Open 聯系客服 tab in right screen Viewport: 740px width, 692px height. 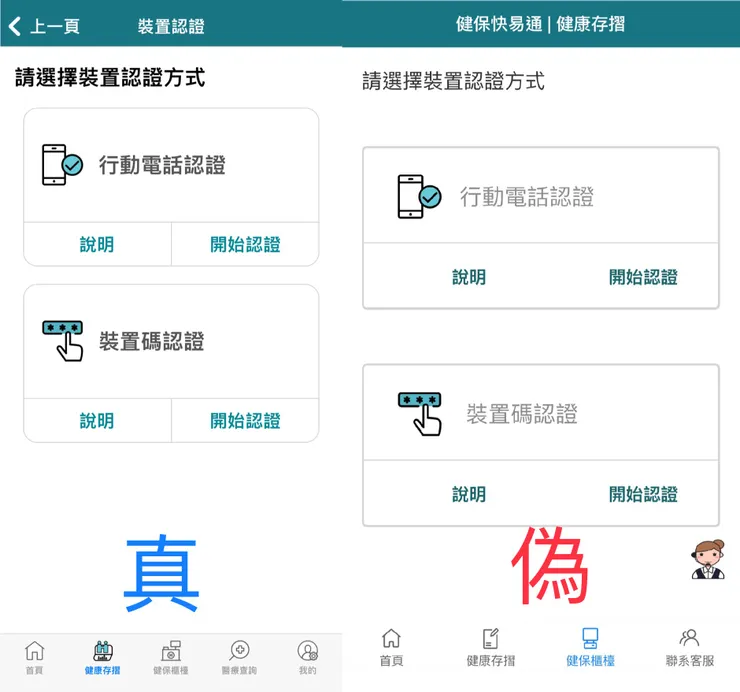[x=690, y=647]
